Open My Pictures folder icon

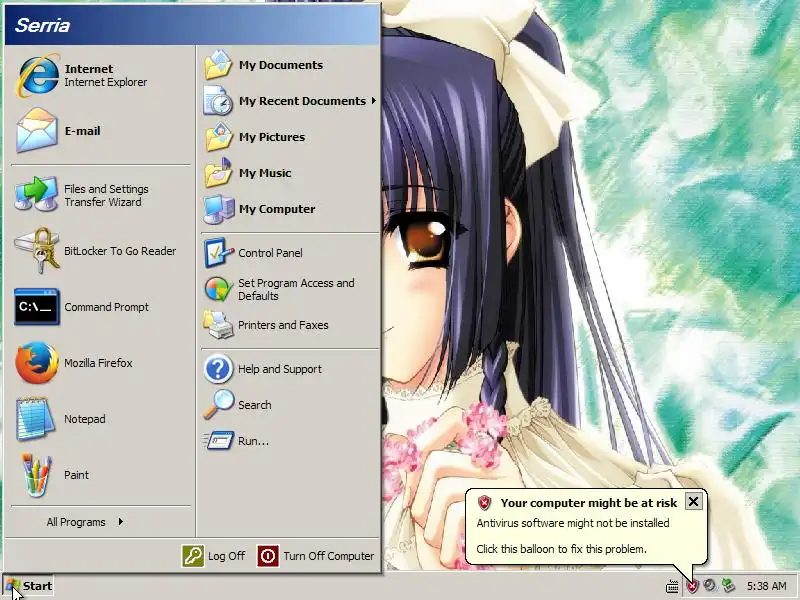(218, 137)
